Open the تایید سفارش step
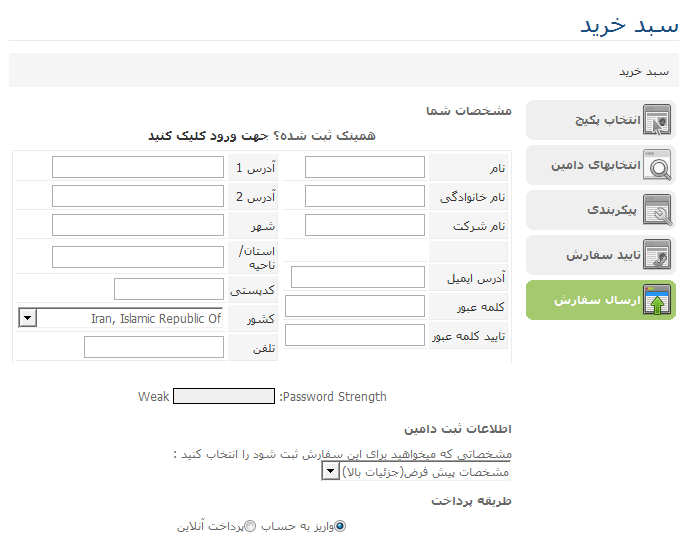 click(601, 255)
